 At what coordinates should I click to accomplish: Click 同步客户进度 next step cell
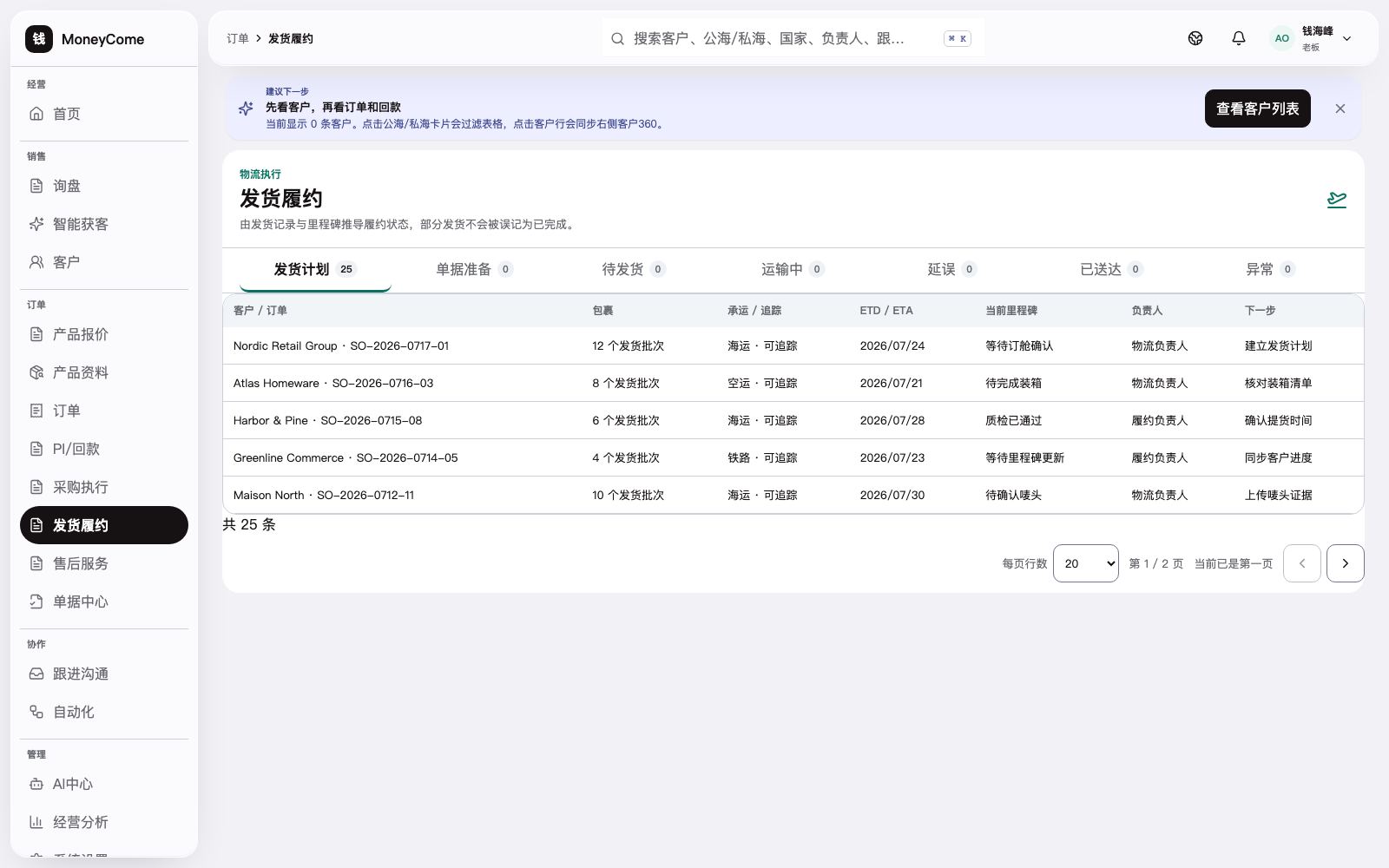pos(1278,457)
